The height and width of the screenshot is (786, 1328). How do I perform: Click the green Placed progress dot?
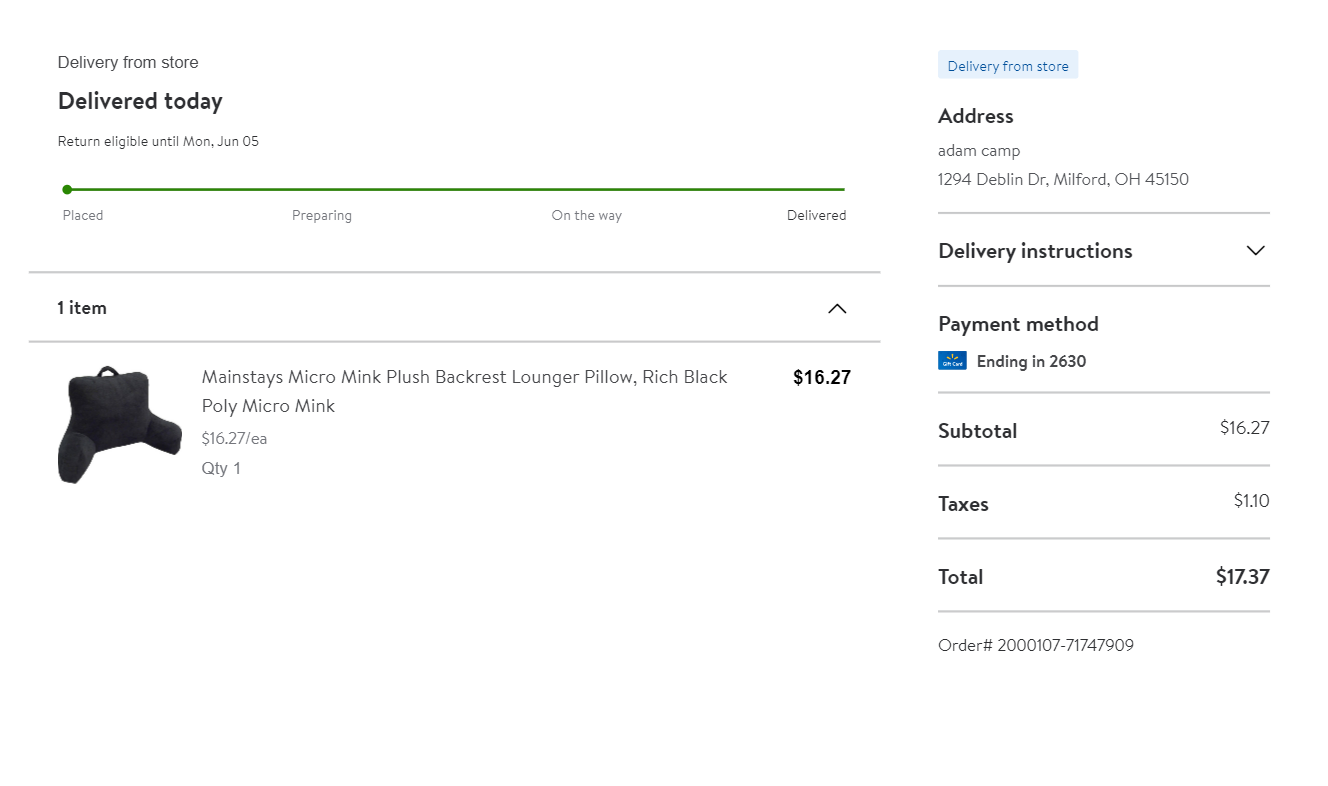(x=67, y=189)
